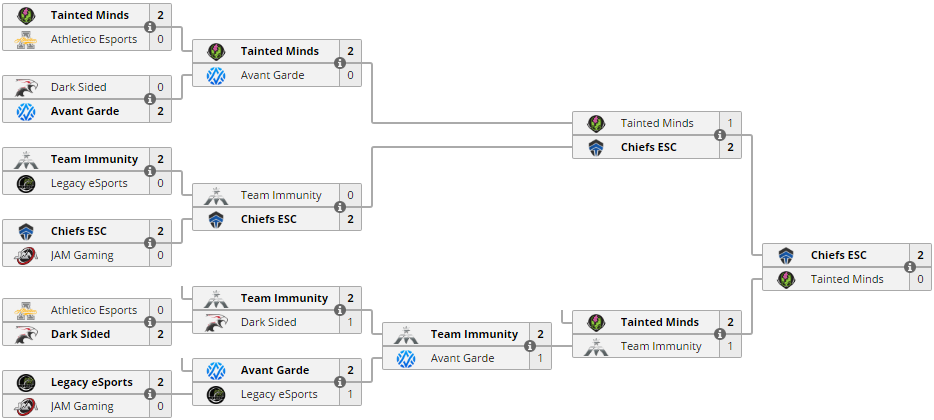Click info icon for Dark Sided vs Avant Garde
The width and height of the screenshot is (934, 420).
(150, 99)
